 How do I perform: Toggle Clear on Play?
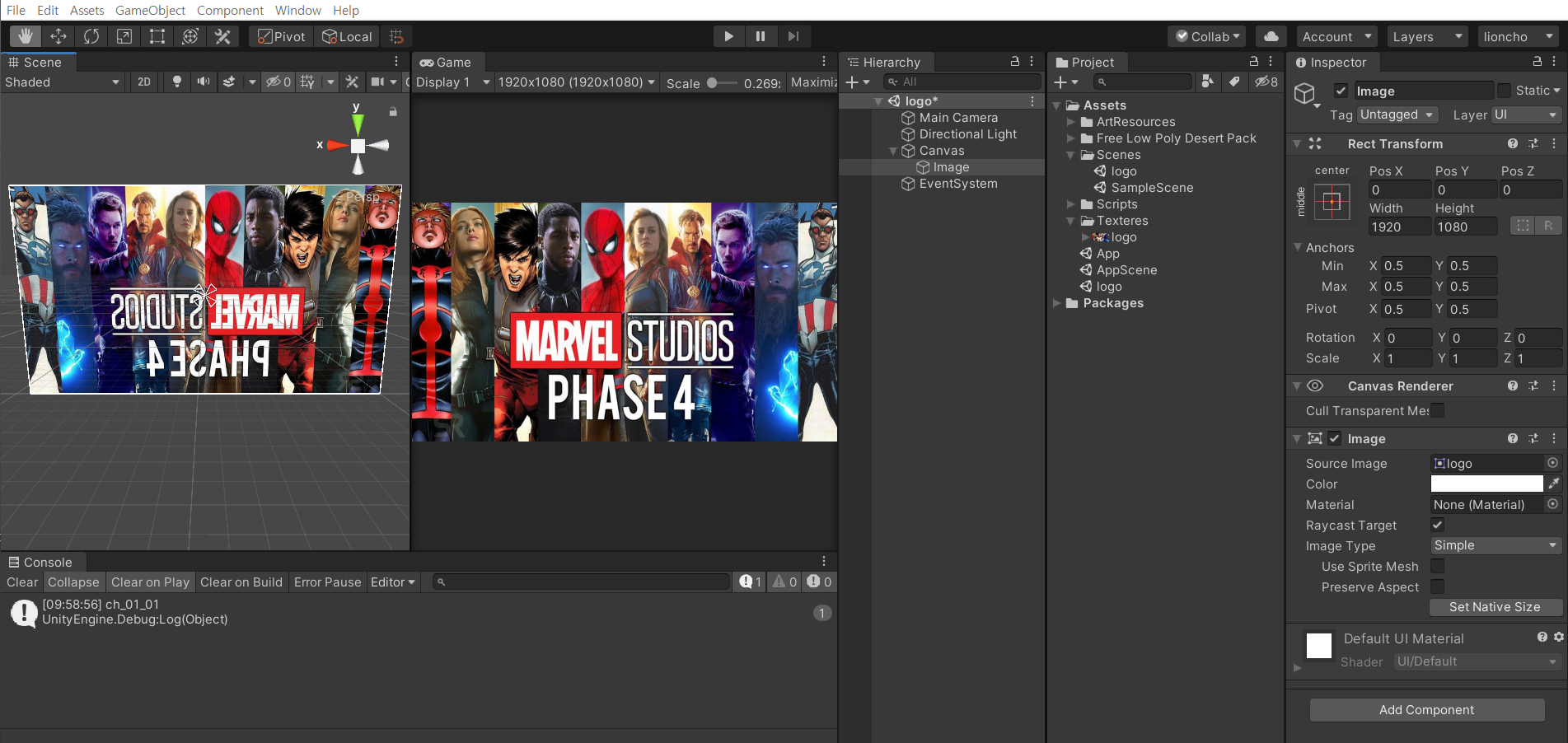pos(150,582)
